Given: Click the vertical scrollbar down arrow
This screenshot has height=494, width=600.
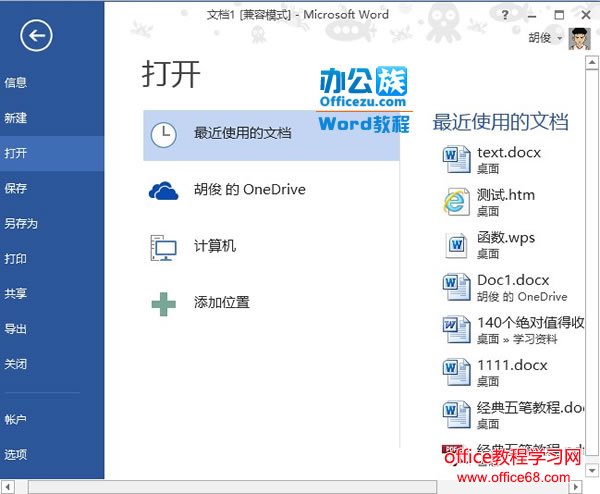Looking at the screenshot, I should 592,471.
